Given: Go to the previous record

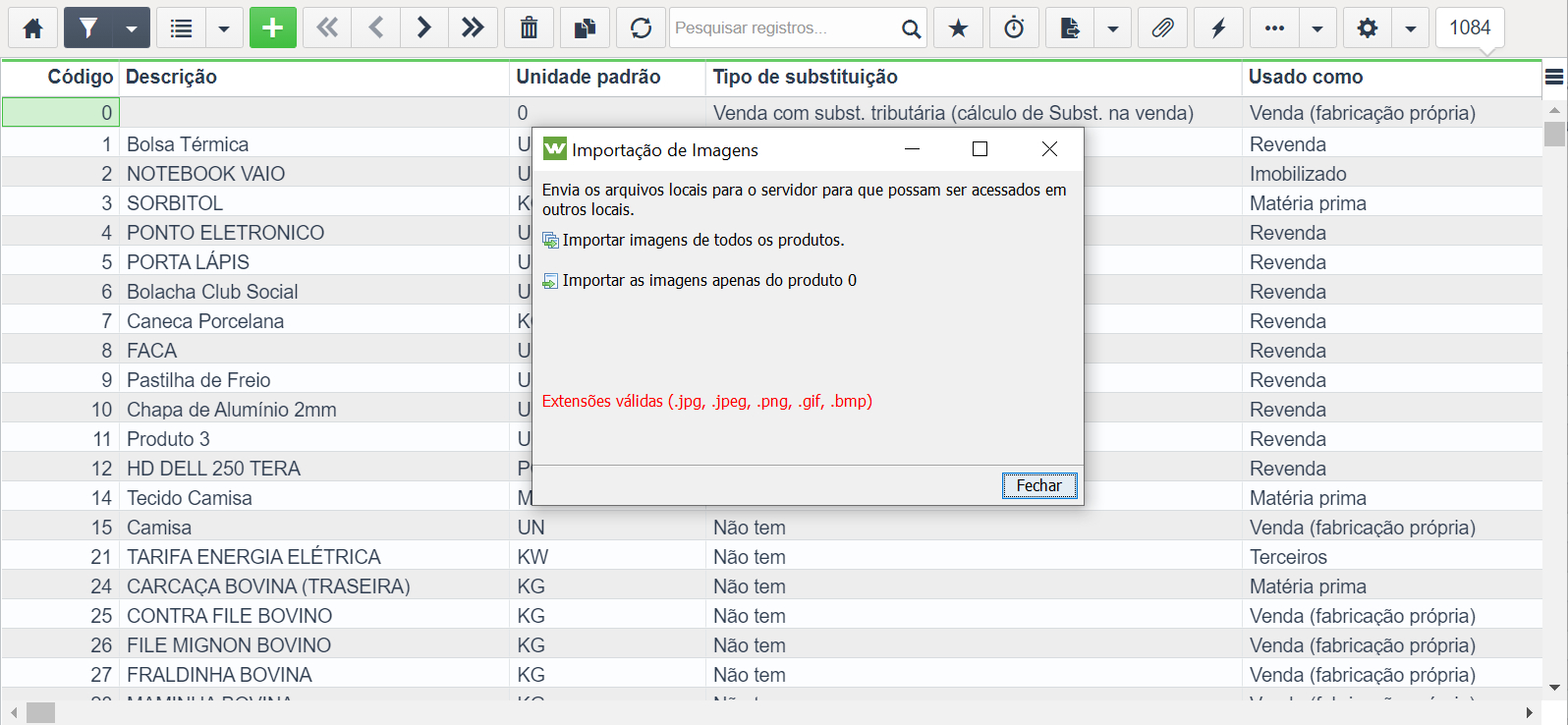Looking at the screenshot, I should (375, 28).
